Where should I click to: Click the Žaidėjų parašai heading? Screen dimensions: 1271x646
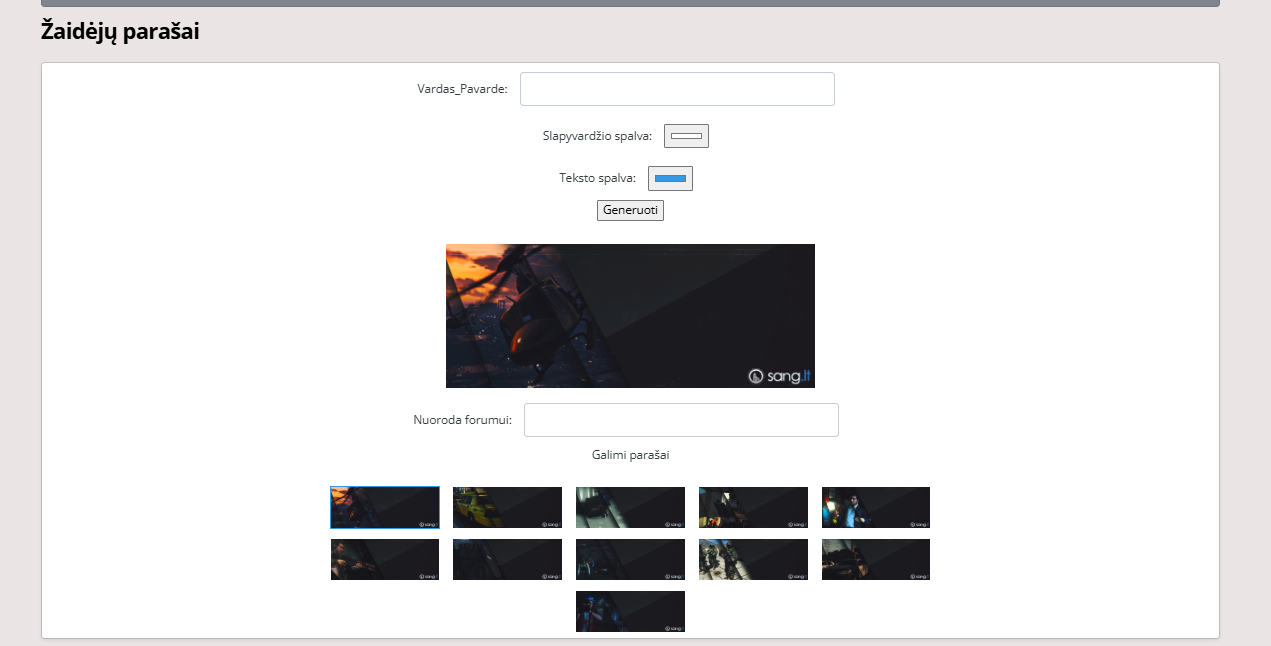click(120, 32)
